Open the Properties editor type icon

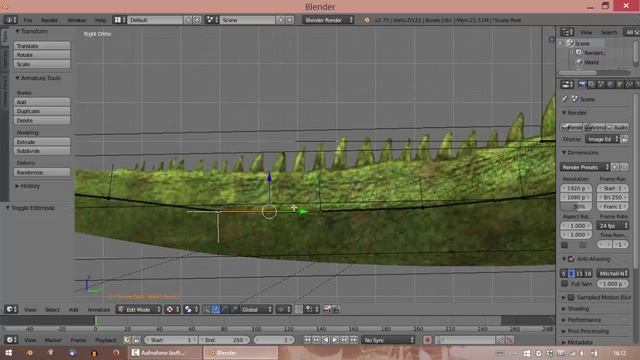[567, 84]
